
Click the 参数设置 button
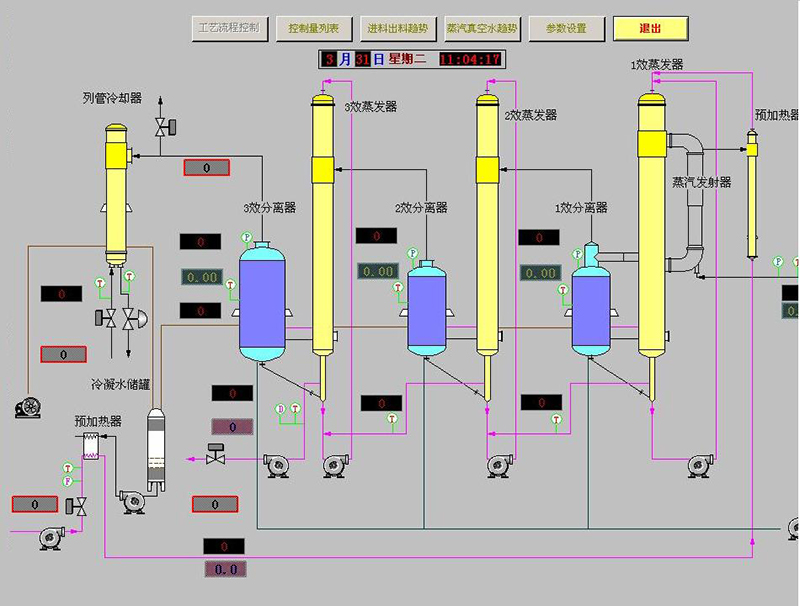(x=566, y=28)
